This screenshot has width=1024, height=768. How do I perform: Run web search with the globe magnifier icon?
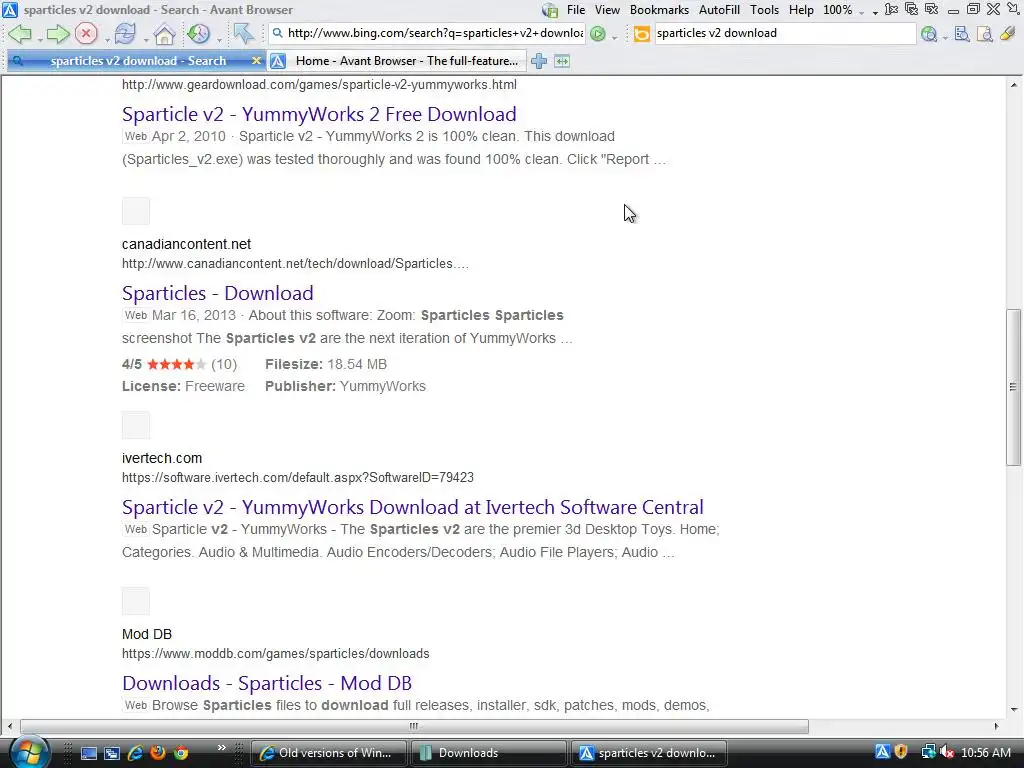click(x=929, y=34)
